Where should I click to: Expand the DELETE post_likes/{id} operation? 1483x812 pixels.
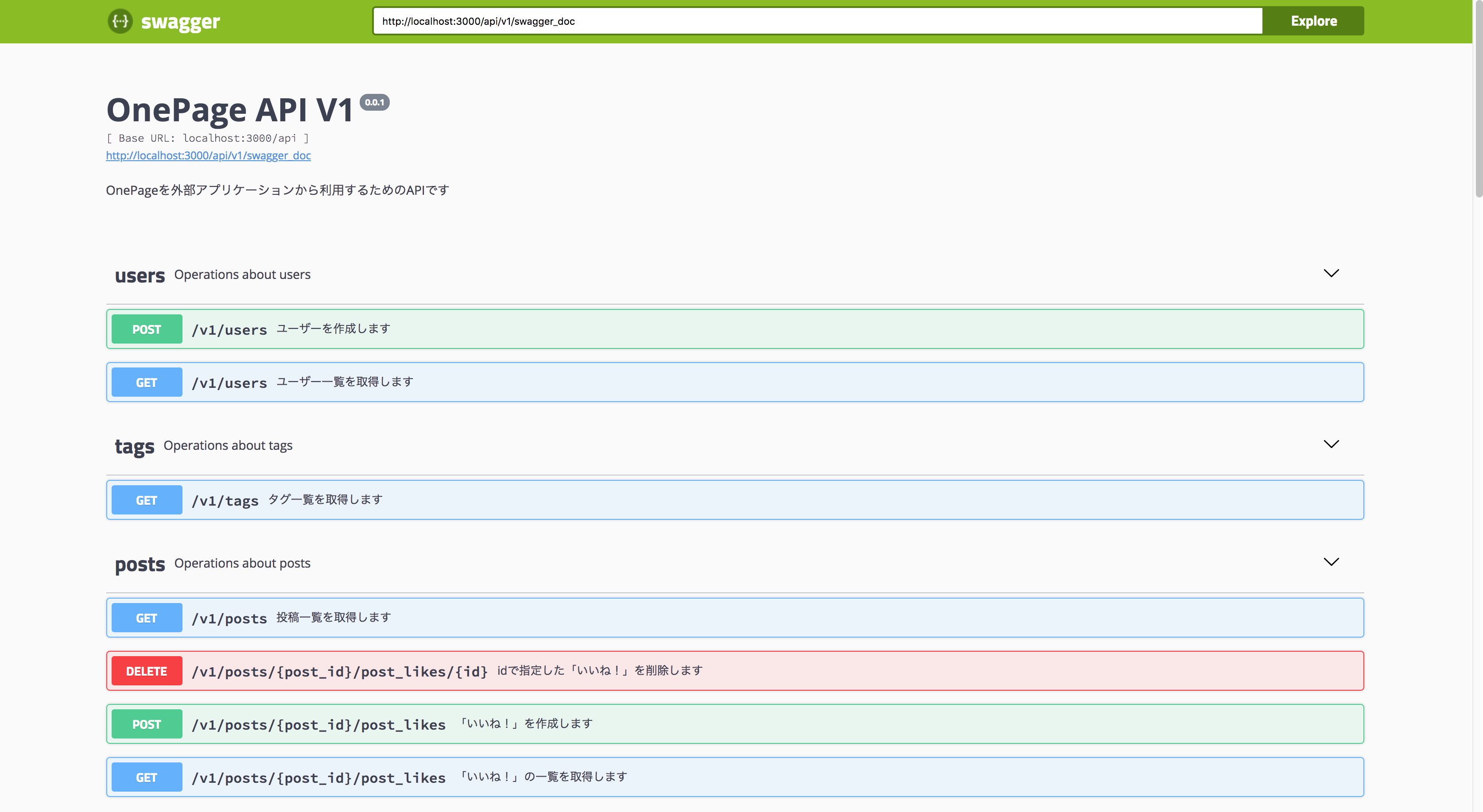[734, 671]
